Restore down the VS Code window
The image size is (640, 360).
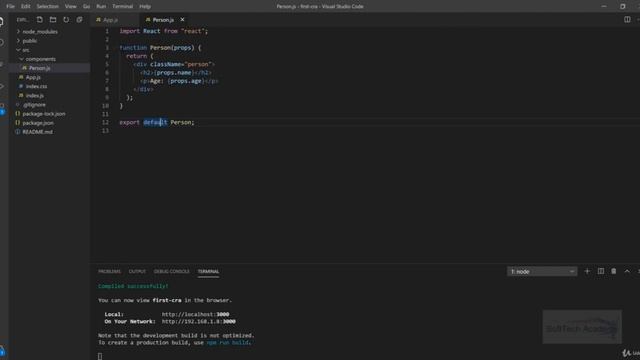coord(622,6)
